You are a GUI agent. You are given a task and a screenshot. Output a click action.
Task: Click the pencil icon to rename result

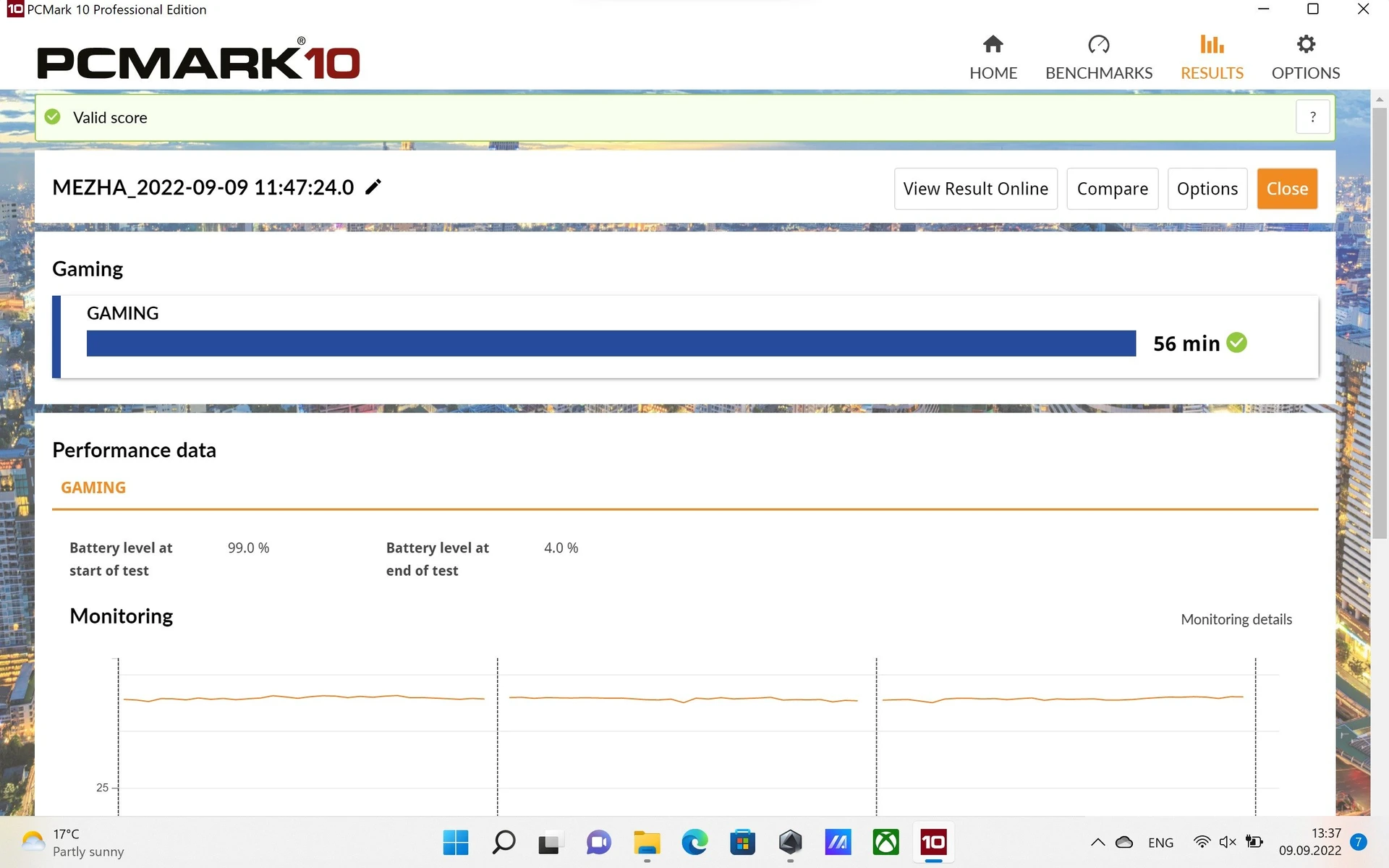tap(373, 187)
